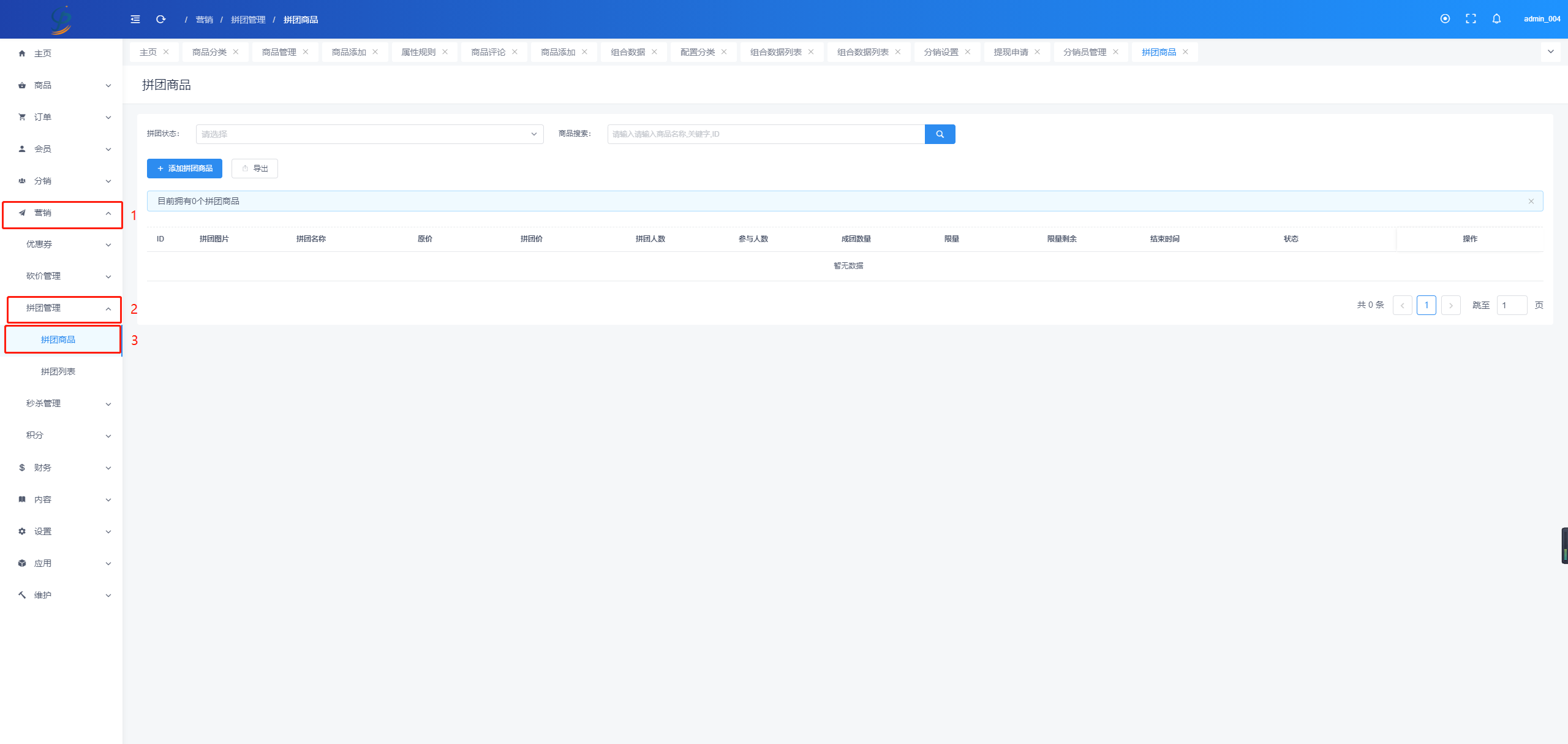Image resolution: width=1568 pixels, height=744 pixels.
Task: Select 拼团列表 in the sidebar
Action: (61, 372)
